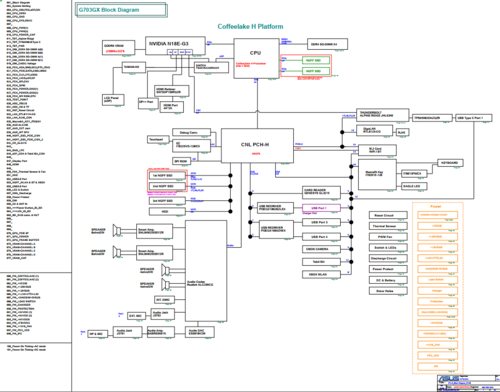Click the USB Type C Port 1 block
The width and height of the screenshot is (500, 392).
click(x=473, y=118)
